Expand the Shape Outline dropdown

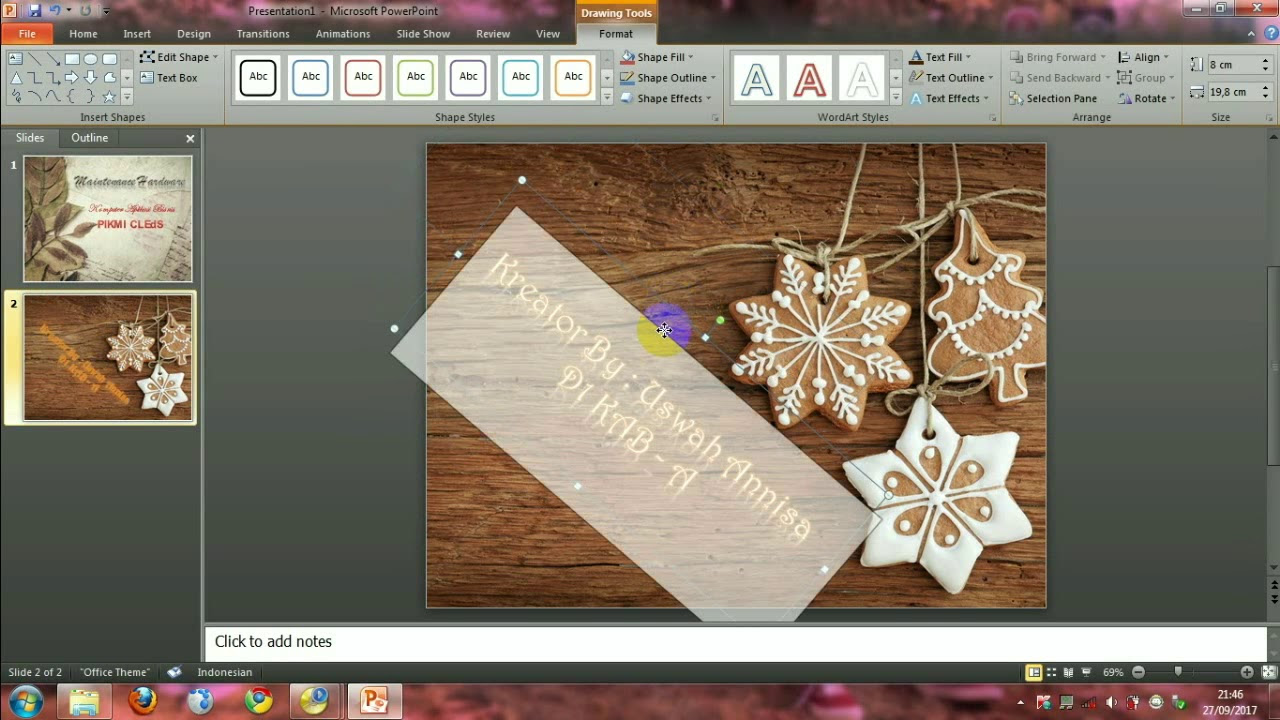(x=713, y=78)
